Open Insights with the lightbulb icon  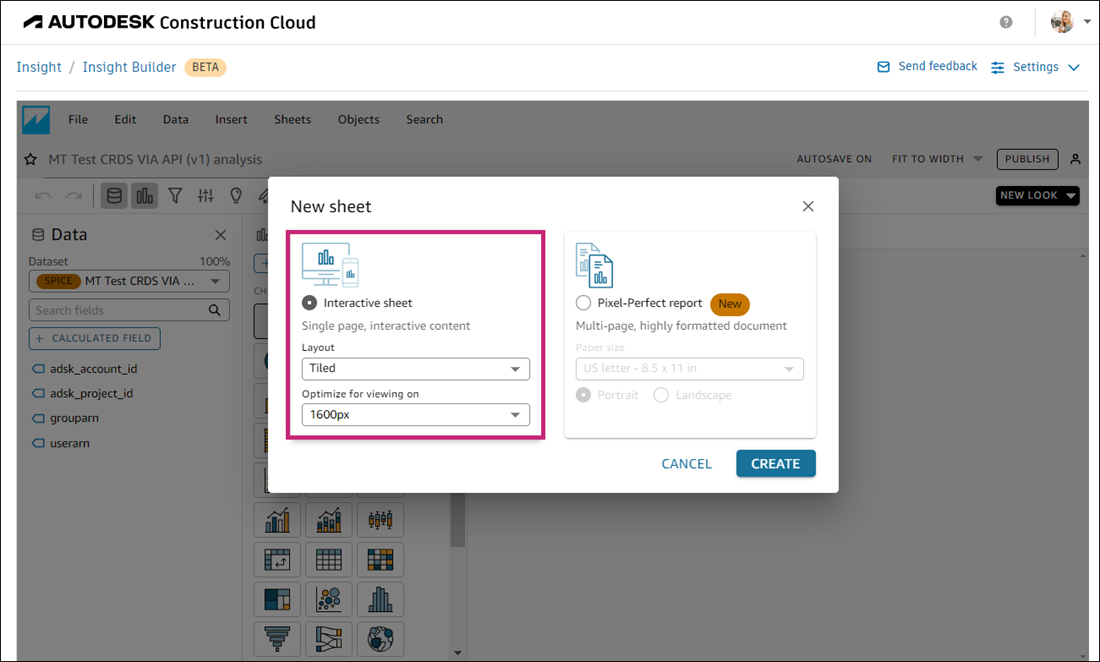click(236, 195)
